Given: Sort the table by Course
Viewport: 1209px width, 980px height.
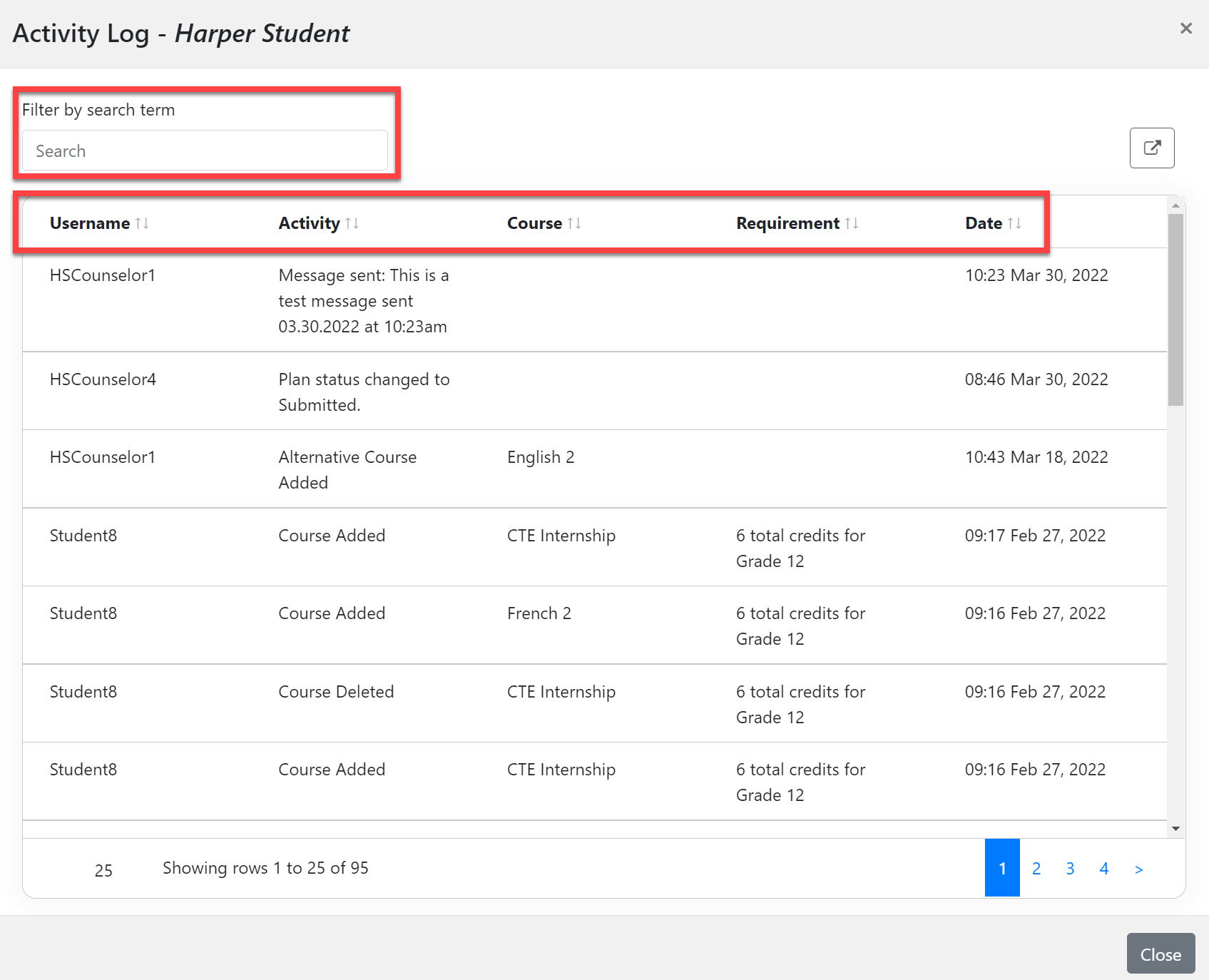Looking at the screenshot, I should coord(574,223).
